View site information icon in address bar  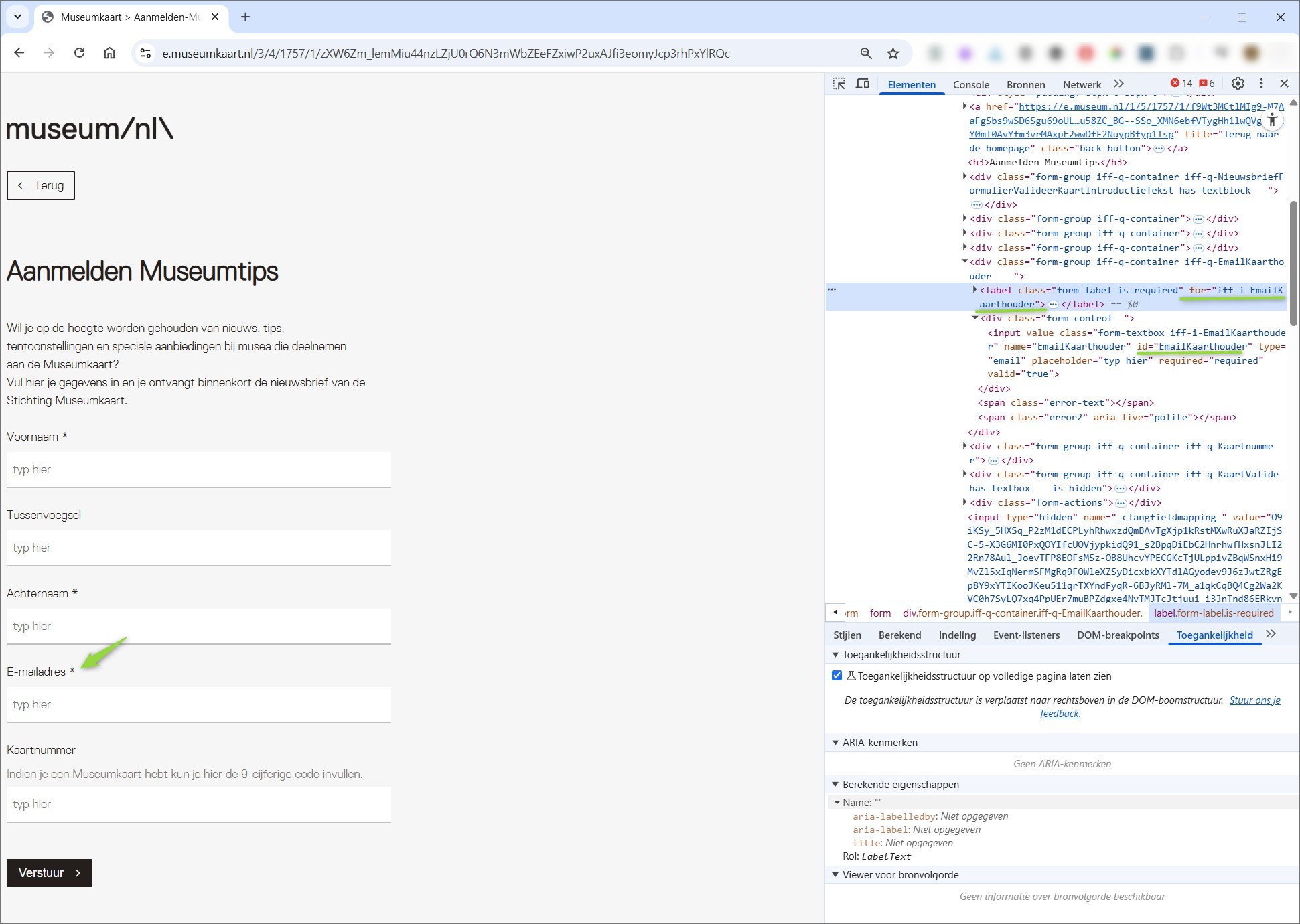tap(145, 53)
